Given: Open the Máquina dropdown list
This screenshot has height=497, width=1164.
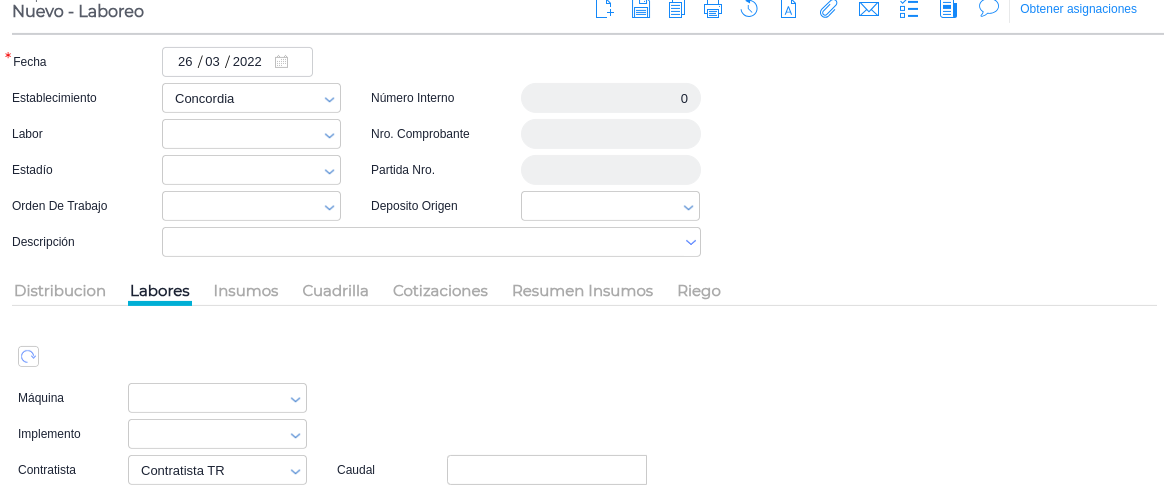Looking at the screenshot, I should (295, 399).
